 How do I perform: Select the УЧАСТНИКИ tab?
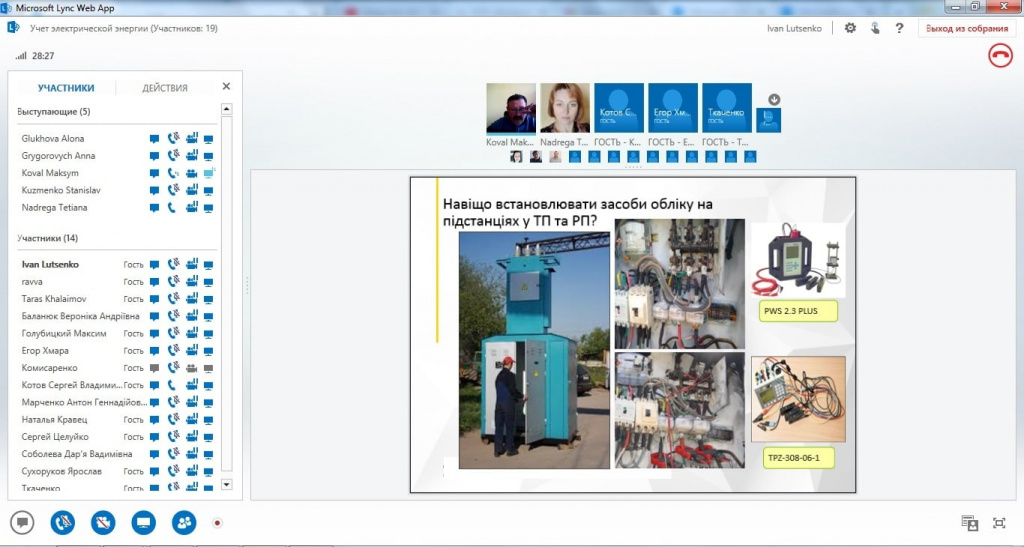coord(66,88)
